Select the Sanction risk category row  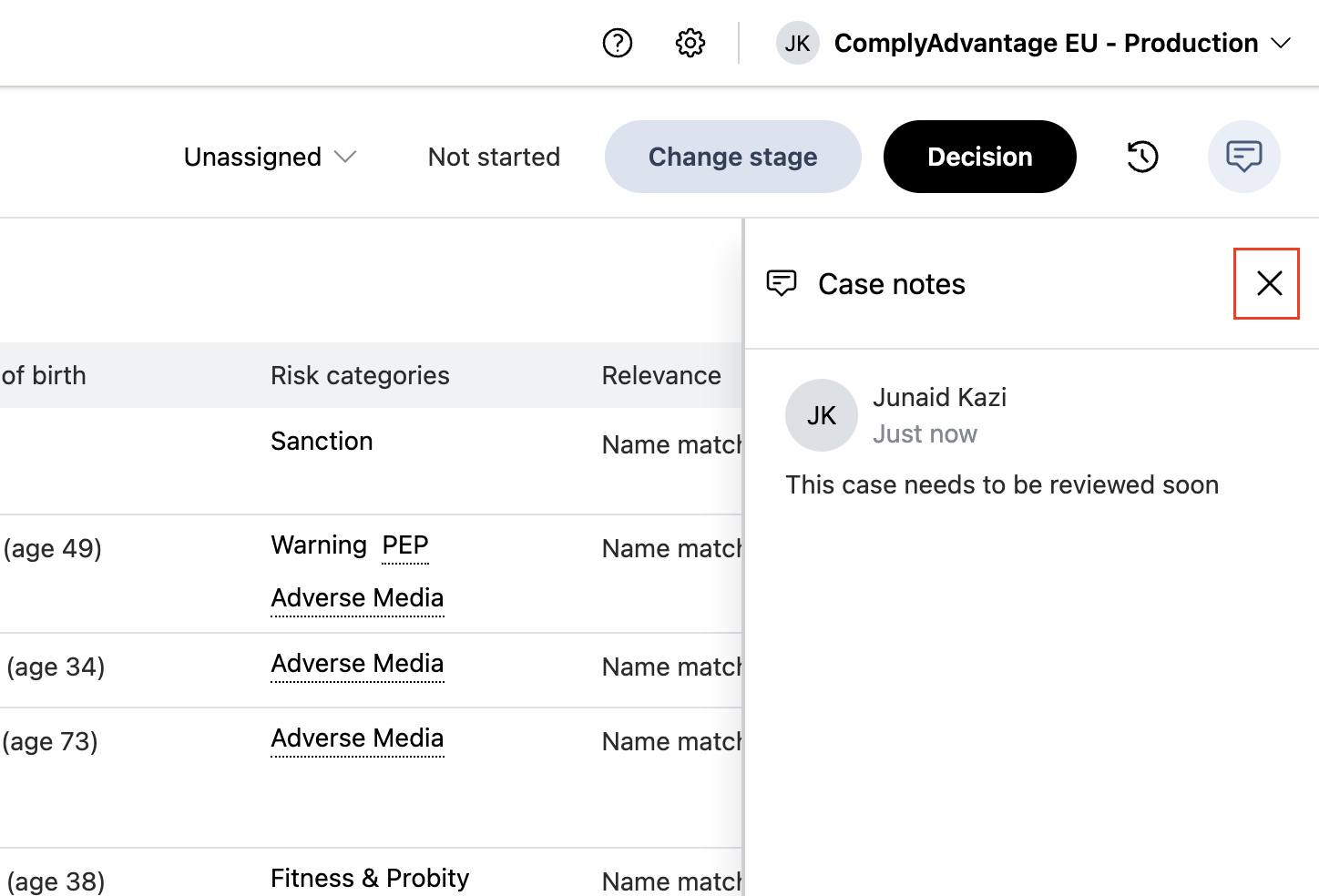pyautogui.click(x=322, y=442)
